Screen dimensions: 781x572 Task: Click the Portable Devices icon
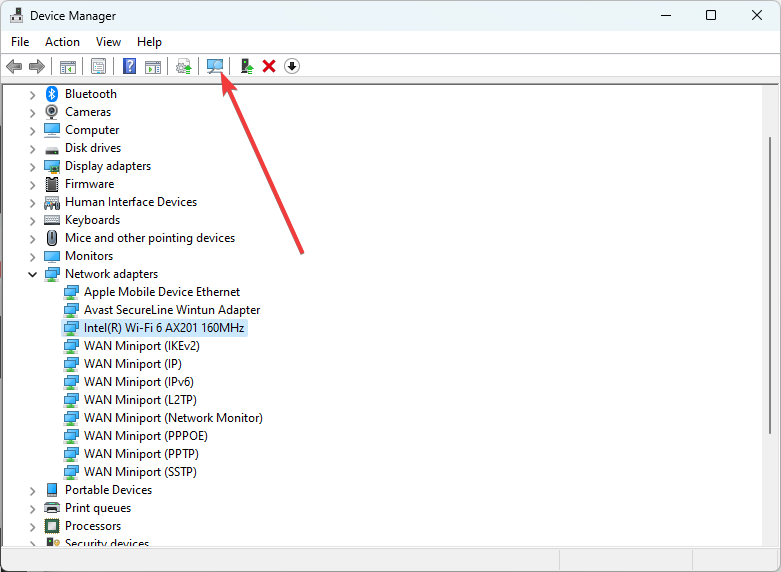click(52, 490)
